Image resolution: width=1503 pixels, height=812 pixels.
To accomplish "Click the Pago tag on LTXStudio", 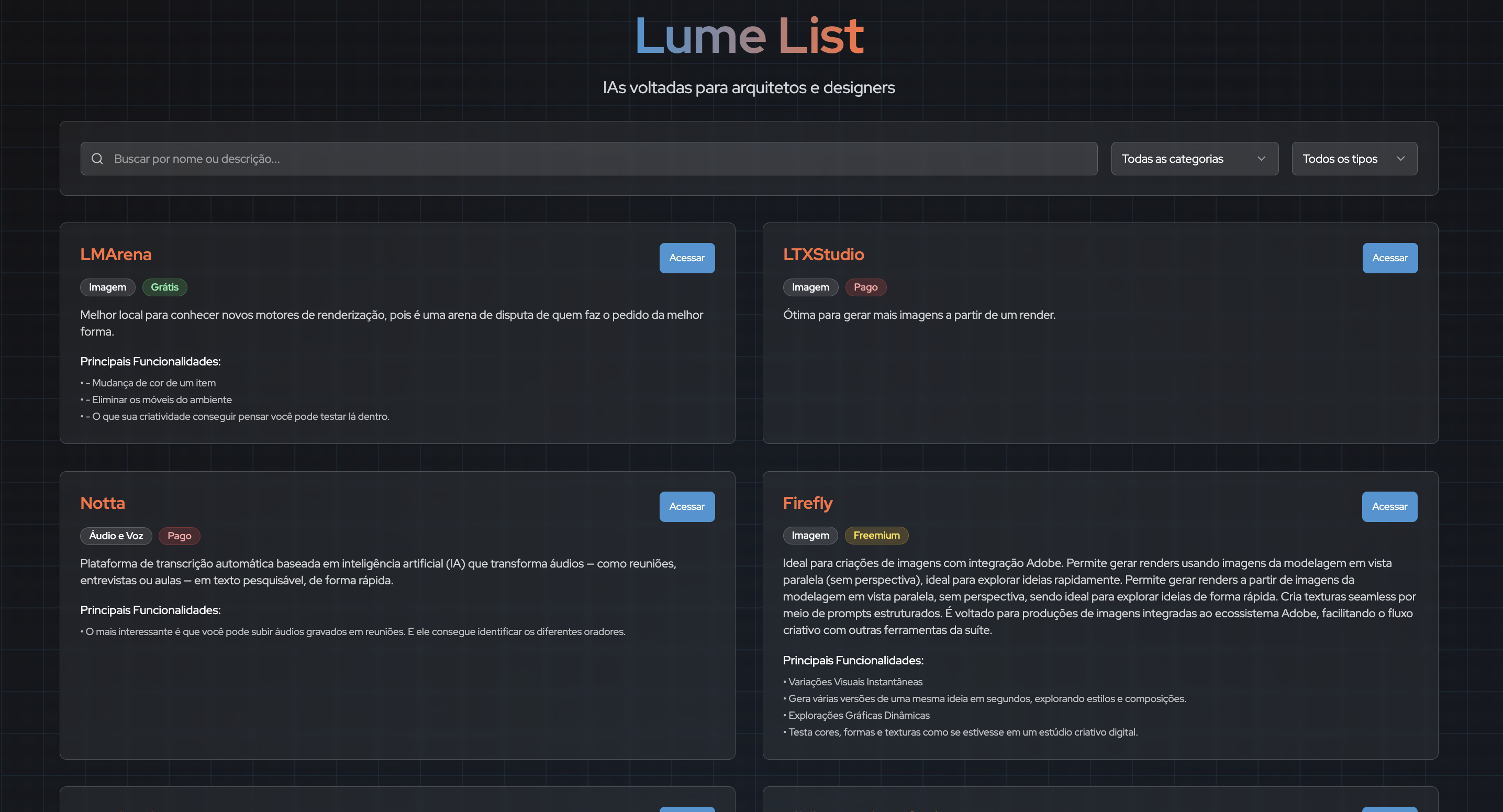I will click(x=865, y=287).
